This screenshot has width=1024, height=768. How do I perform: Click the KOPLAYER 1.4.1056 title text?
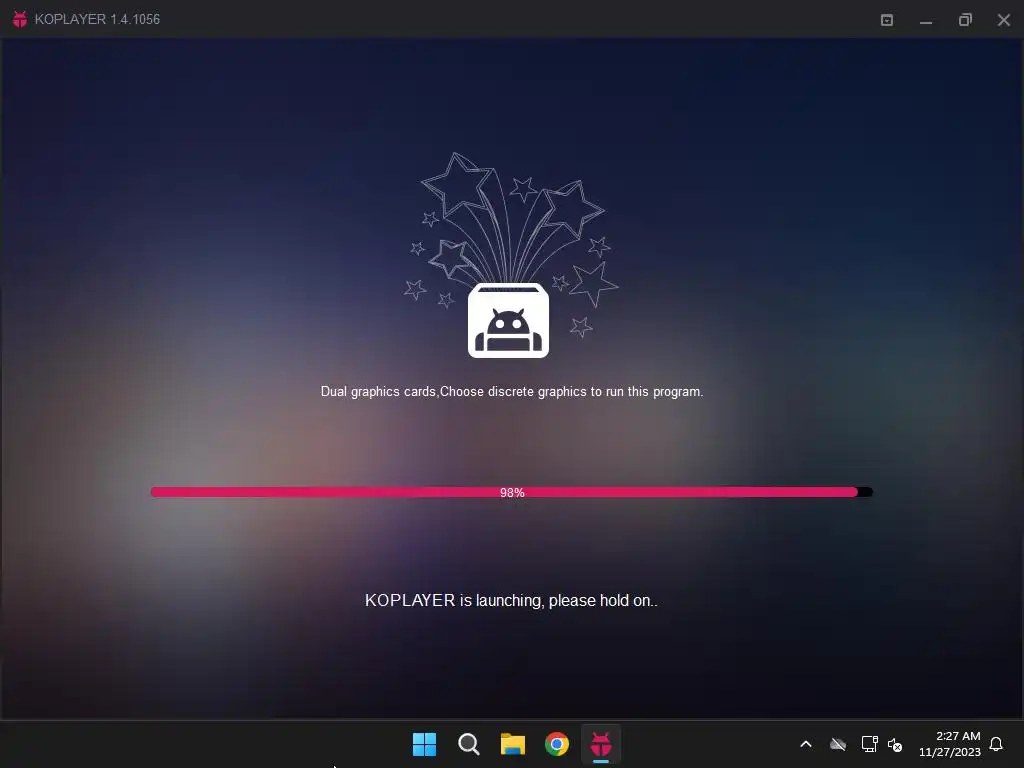[x=97, y=20]
